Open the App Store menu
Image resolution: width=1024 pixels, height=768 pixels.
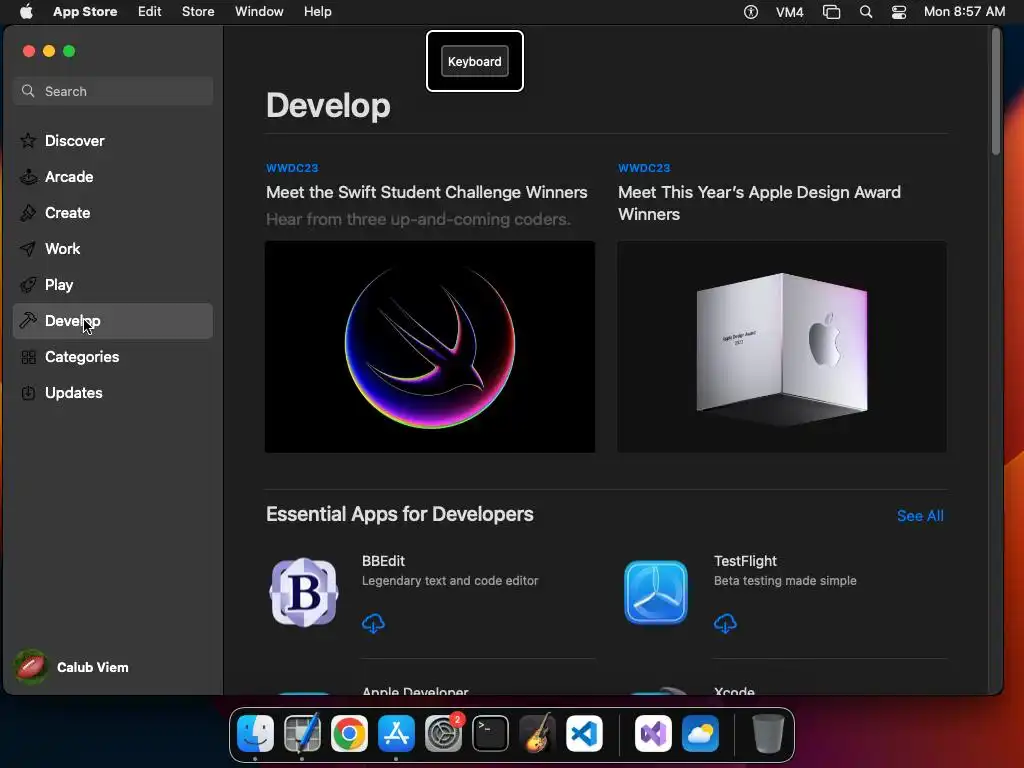click(85, 12)
